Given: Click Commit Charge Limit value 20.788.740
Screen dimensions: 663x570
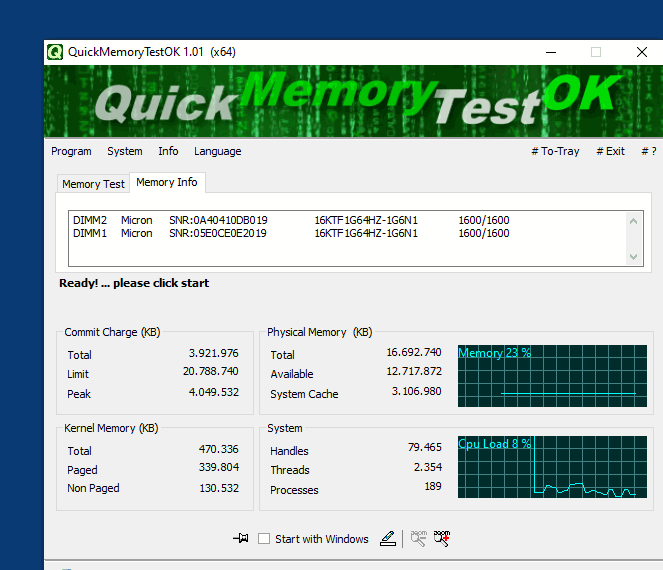Looking at the screenshot, I should (x=211, y=371).
